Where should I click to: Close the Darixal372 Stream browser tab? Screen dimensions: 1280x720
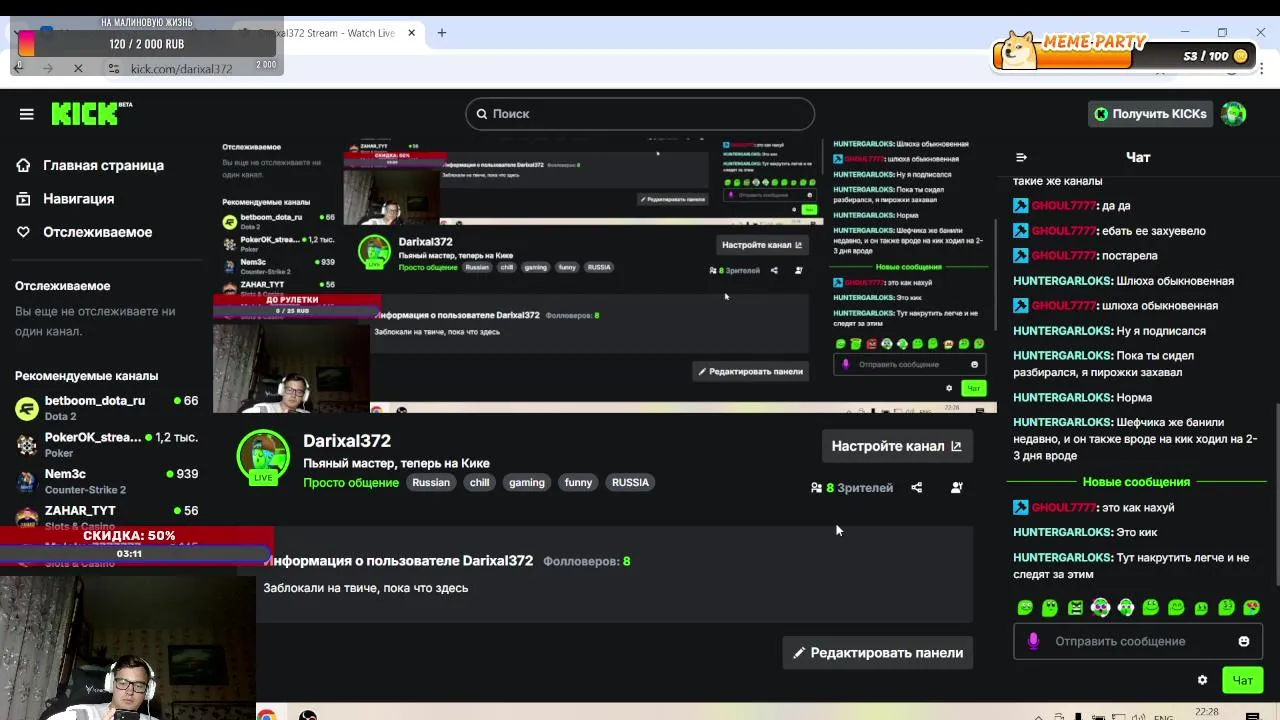point(413,33)
